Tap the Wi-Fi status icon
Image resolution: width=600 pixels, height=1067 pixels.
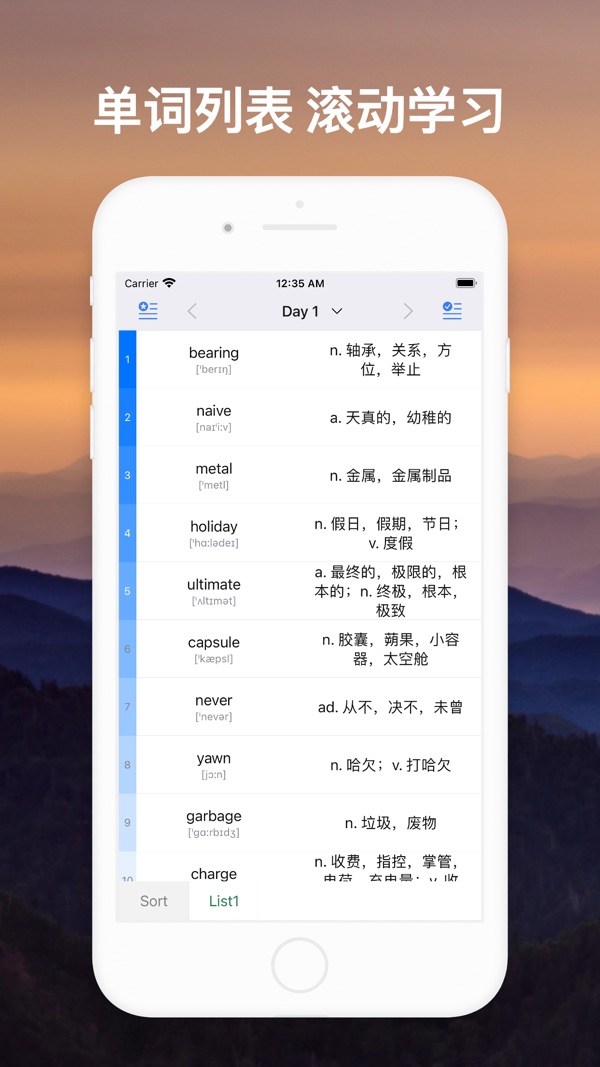click(169, 283)
